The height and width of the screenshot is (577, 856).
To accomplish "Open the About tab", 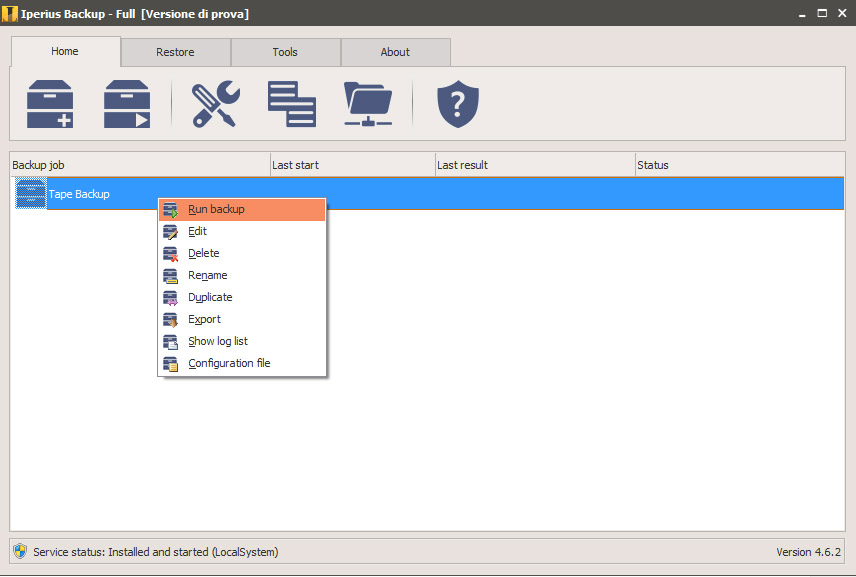I will pyautogui.click(x=395, y=52).
